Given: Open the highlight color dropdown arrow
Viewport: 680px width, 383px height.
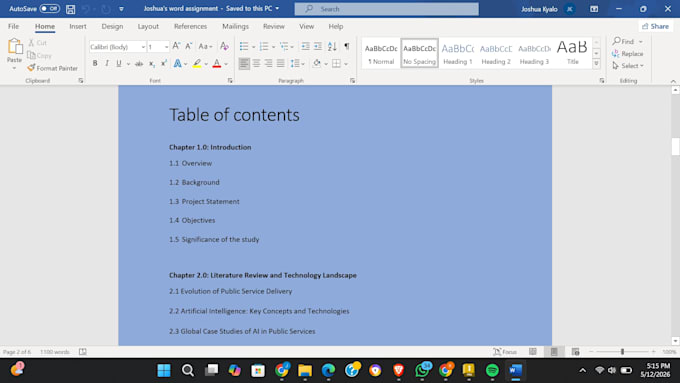Looking at the screenshot, I should (x=206, y=64).
